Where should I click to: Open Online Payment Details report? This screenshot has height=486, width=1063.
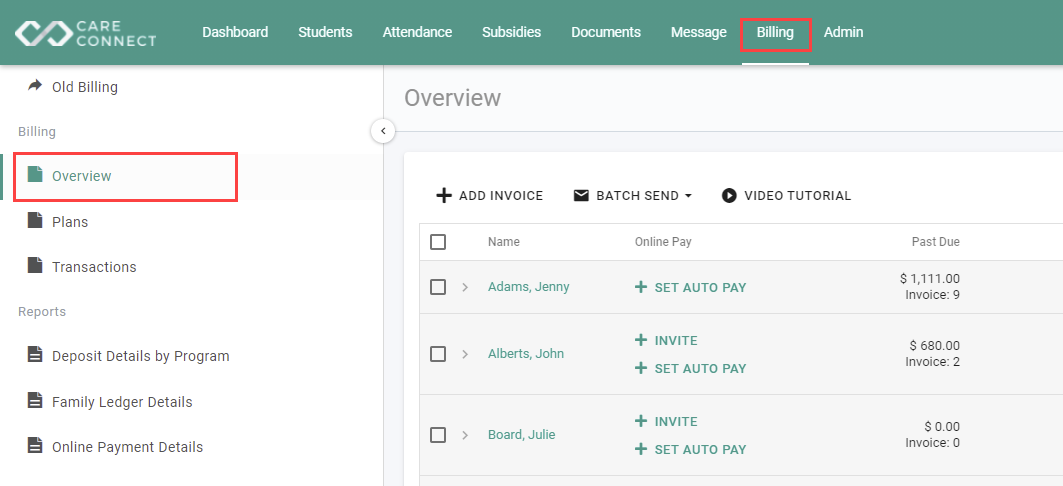[x=127, y=447]
